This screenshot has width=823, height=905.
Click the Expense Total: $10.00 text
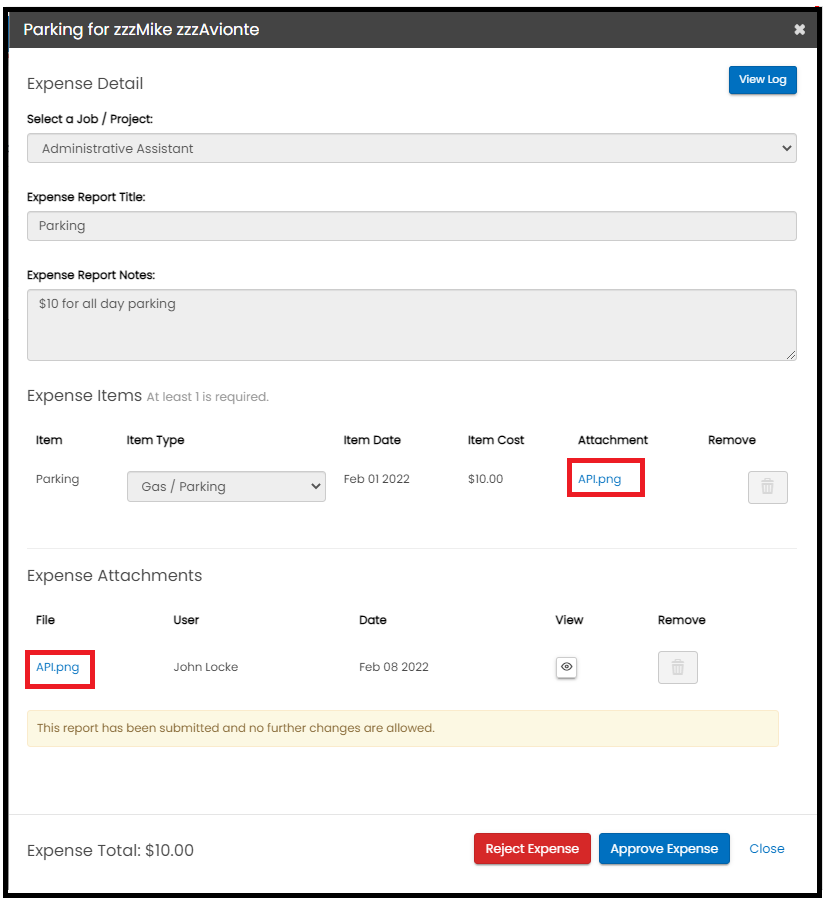coord(110,850)
